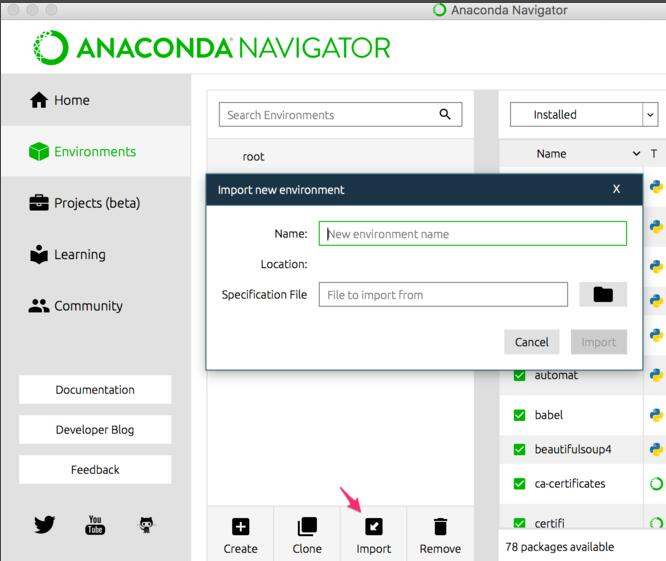Open the Documentation button

[x=95, y=390]
